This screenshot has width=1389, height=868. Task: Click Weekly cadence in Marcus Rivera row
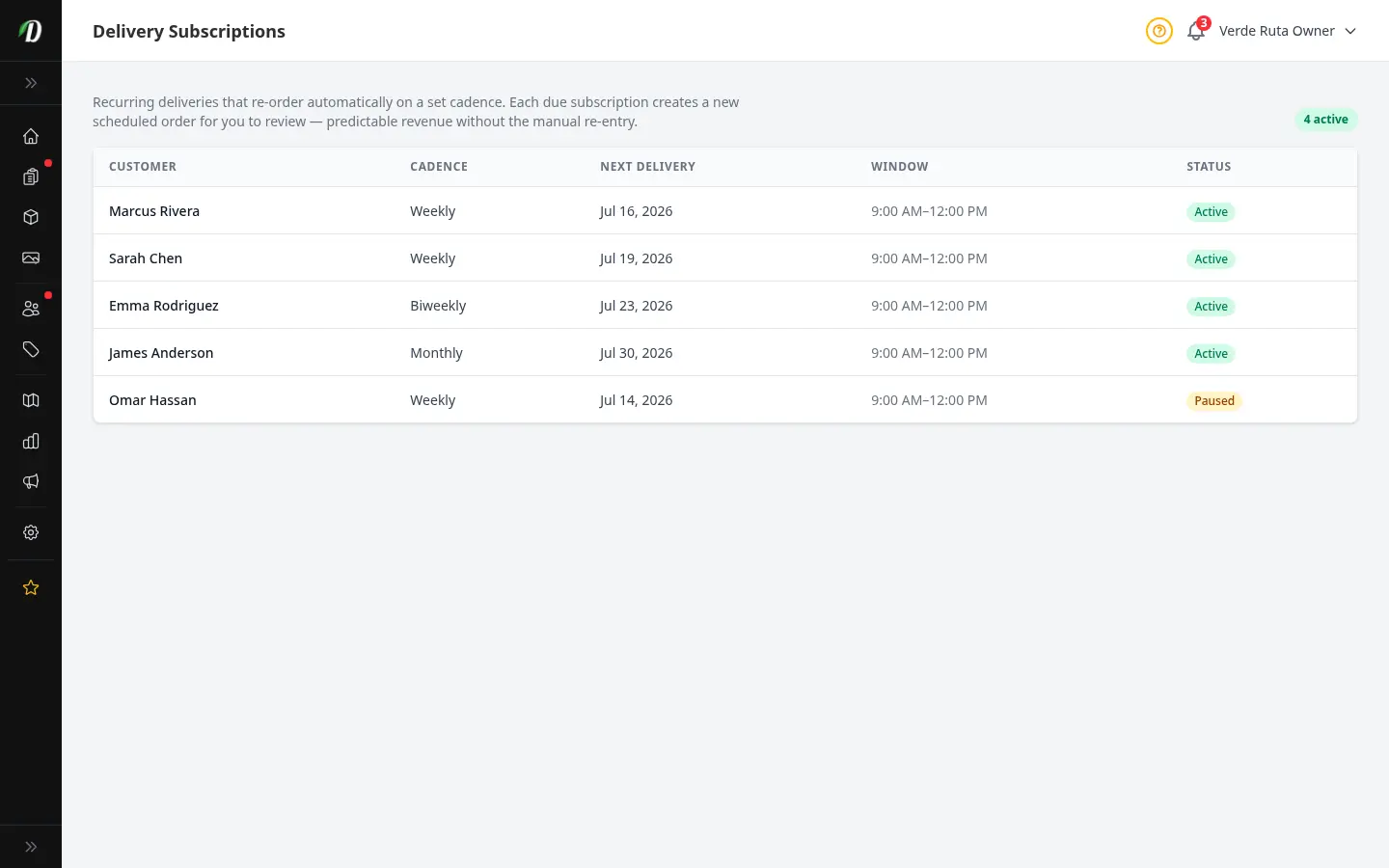(x=432, y=211)
